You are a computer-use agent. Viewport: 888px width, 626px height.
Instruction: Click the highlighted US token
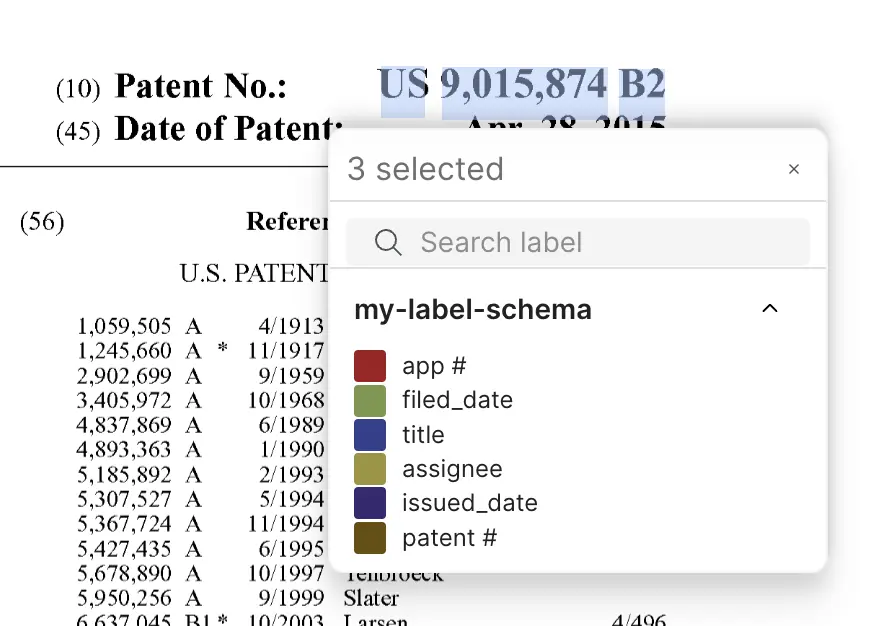coord(403,85)
